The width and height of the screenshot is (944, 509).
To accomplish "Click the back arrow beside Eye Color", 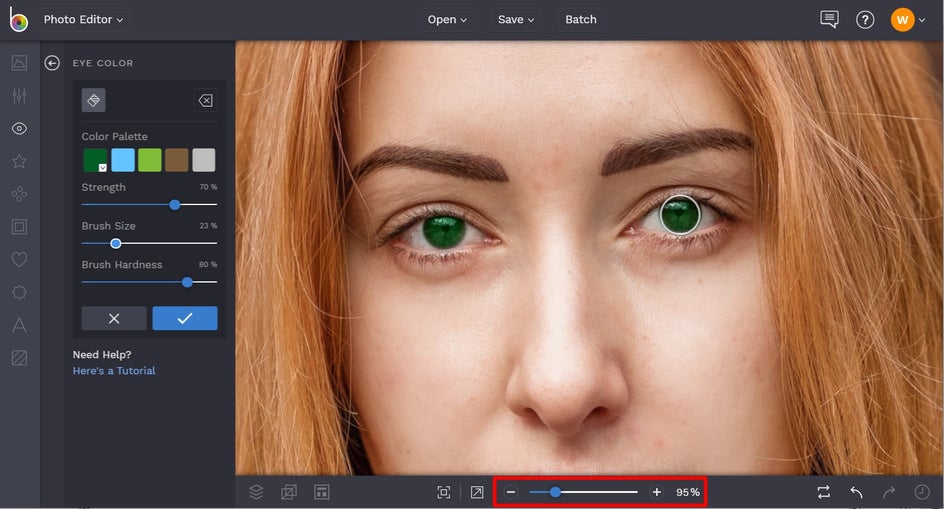I will pyautogui.click(x=52, y=63).
